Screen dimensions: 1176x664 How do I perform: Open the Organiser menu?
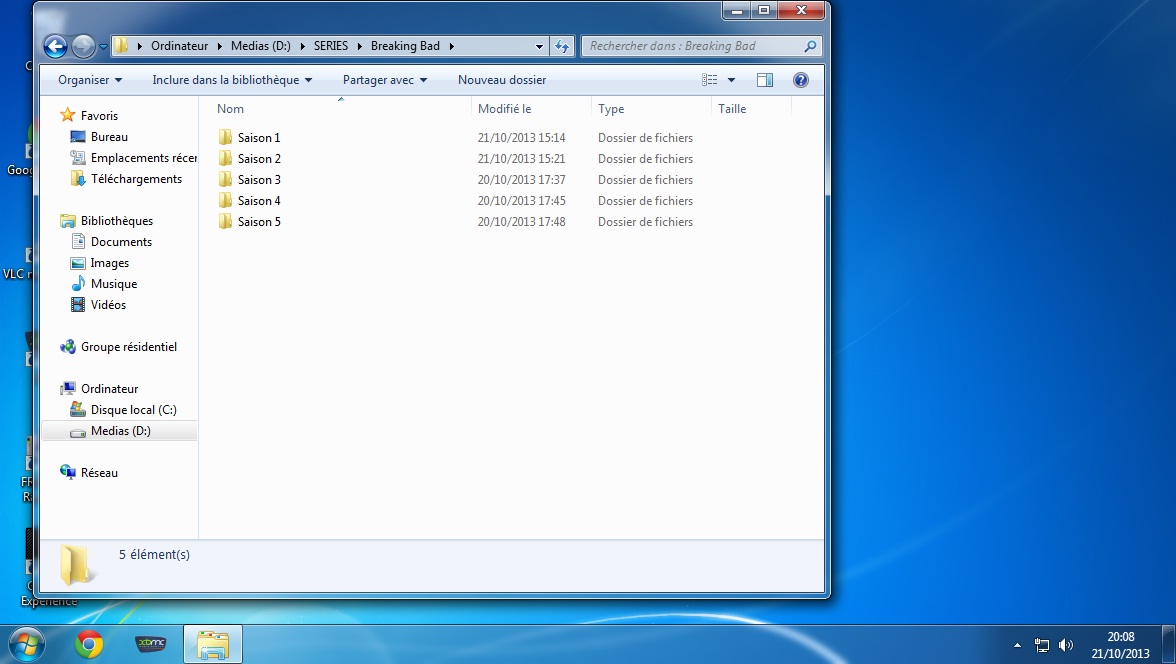[x=90, y=80]
